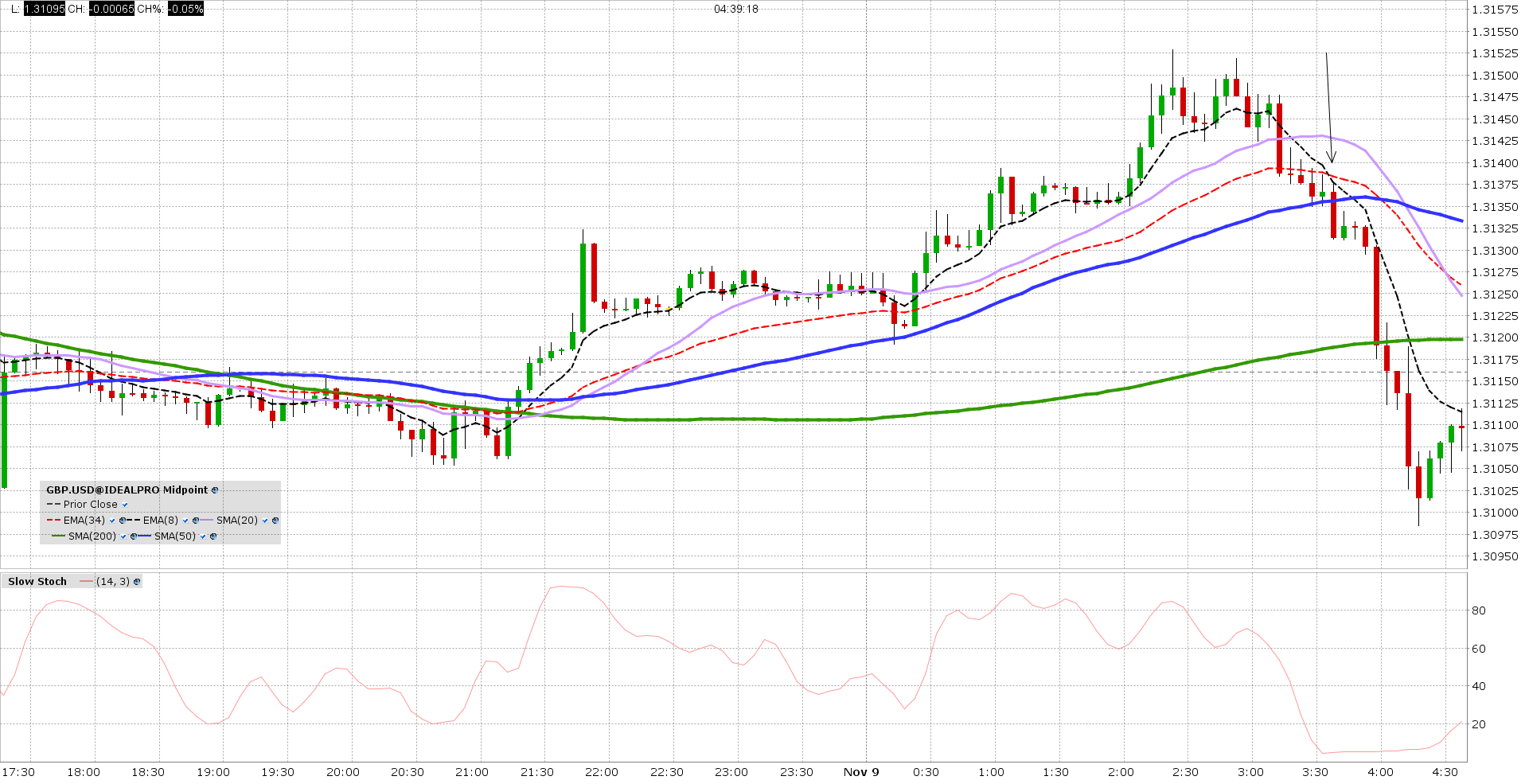1525x784 pixels.
Task: Click the 1.31200 price axis label
Action: (1495, 337)
